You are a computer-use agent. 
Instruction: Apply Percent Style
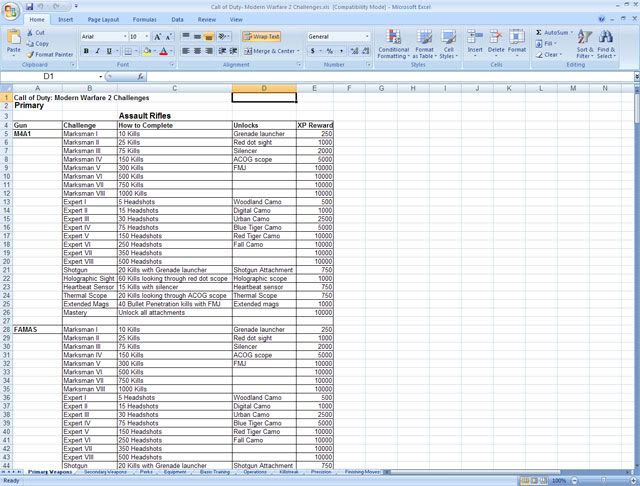(x=329, y=51)
